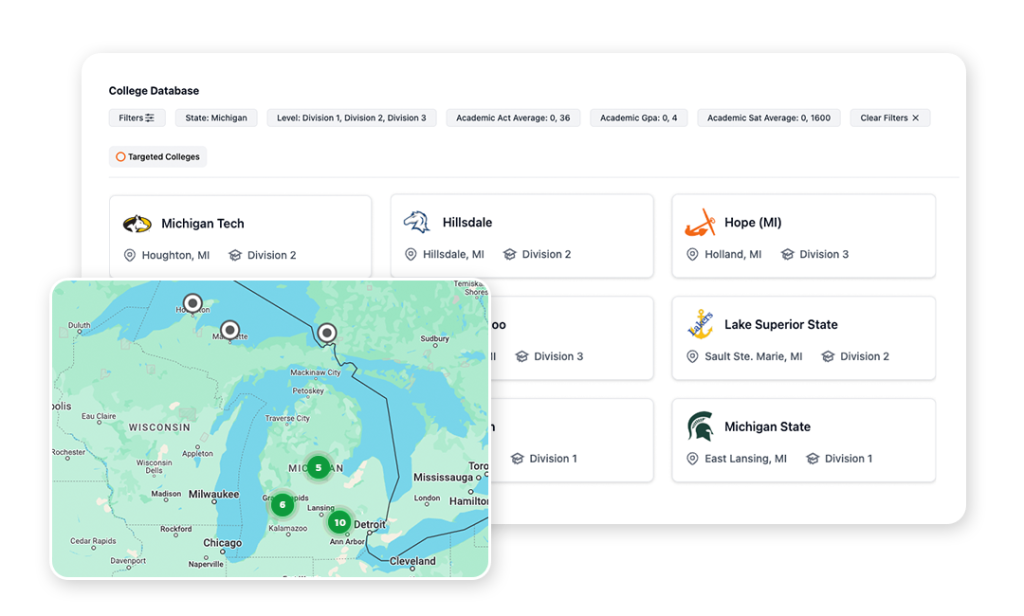Click the Hillsdale charger logo
Viewport: 1024px width, 616px height.
tap(416, 222)
